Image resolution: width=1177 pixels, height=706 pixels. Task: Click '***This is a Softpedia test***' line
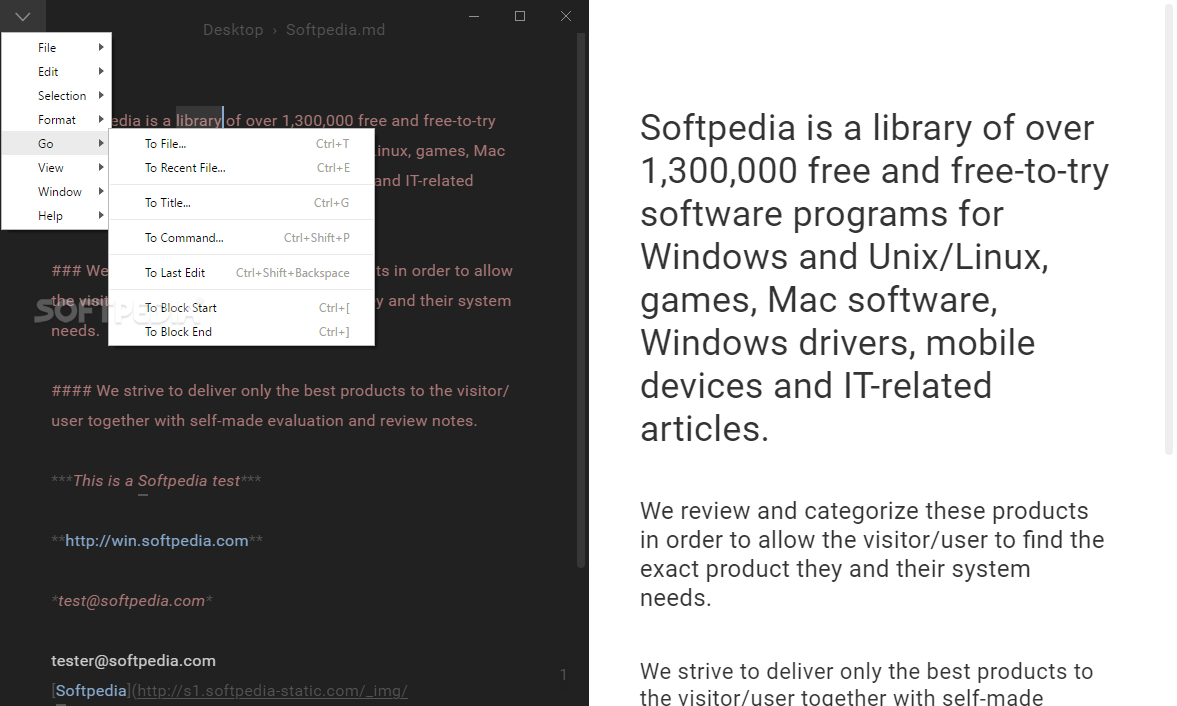click(156, 480)
